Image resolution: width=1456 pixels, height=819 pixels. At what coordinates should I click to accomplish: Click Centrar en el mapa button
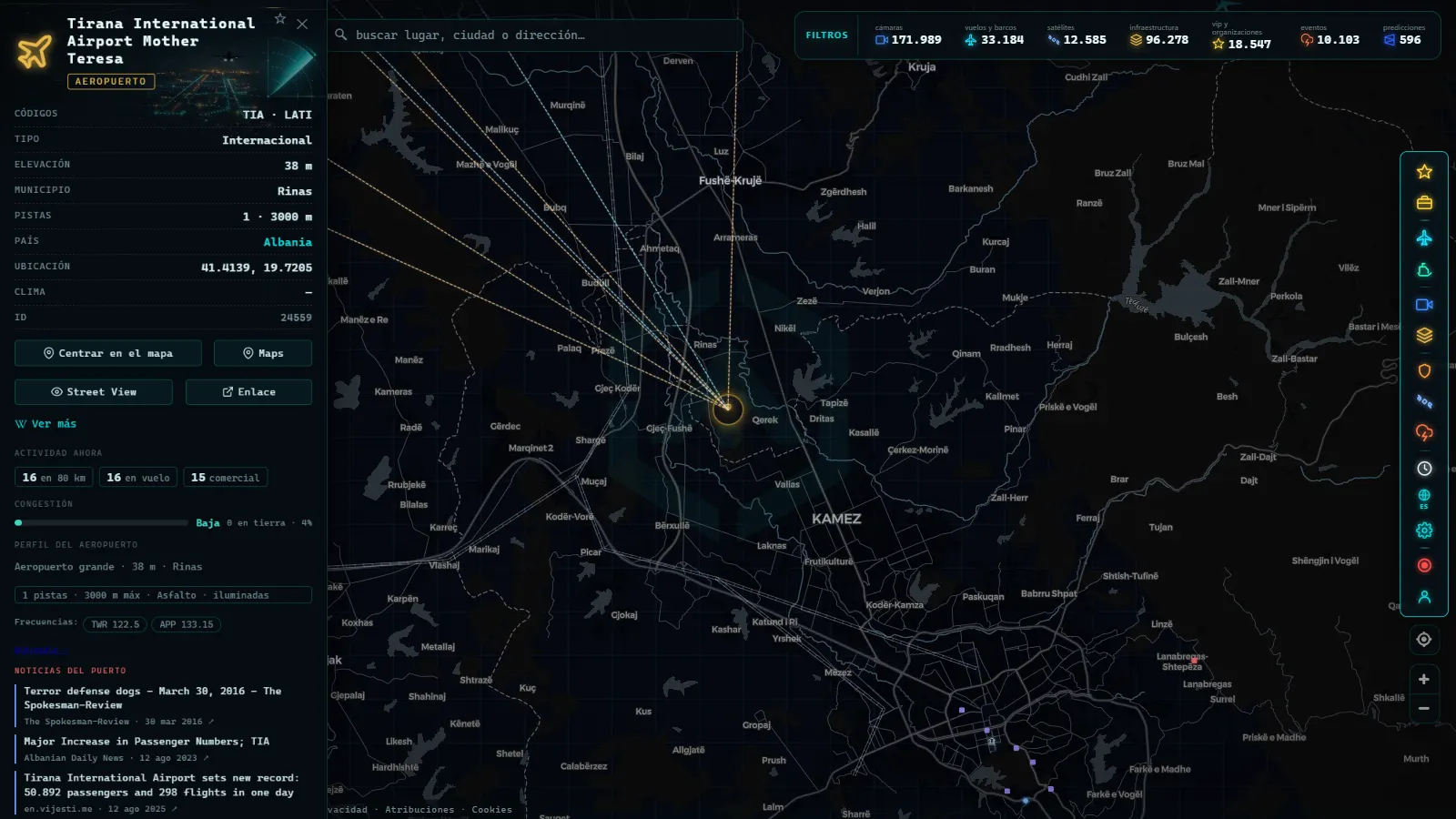tap(108, 353)
